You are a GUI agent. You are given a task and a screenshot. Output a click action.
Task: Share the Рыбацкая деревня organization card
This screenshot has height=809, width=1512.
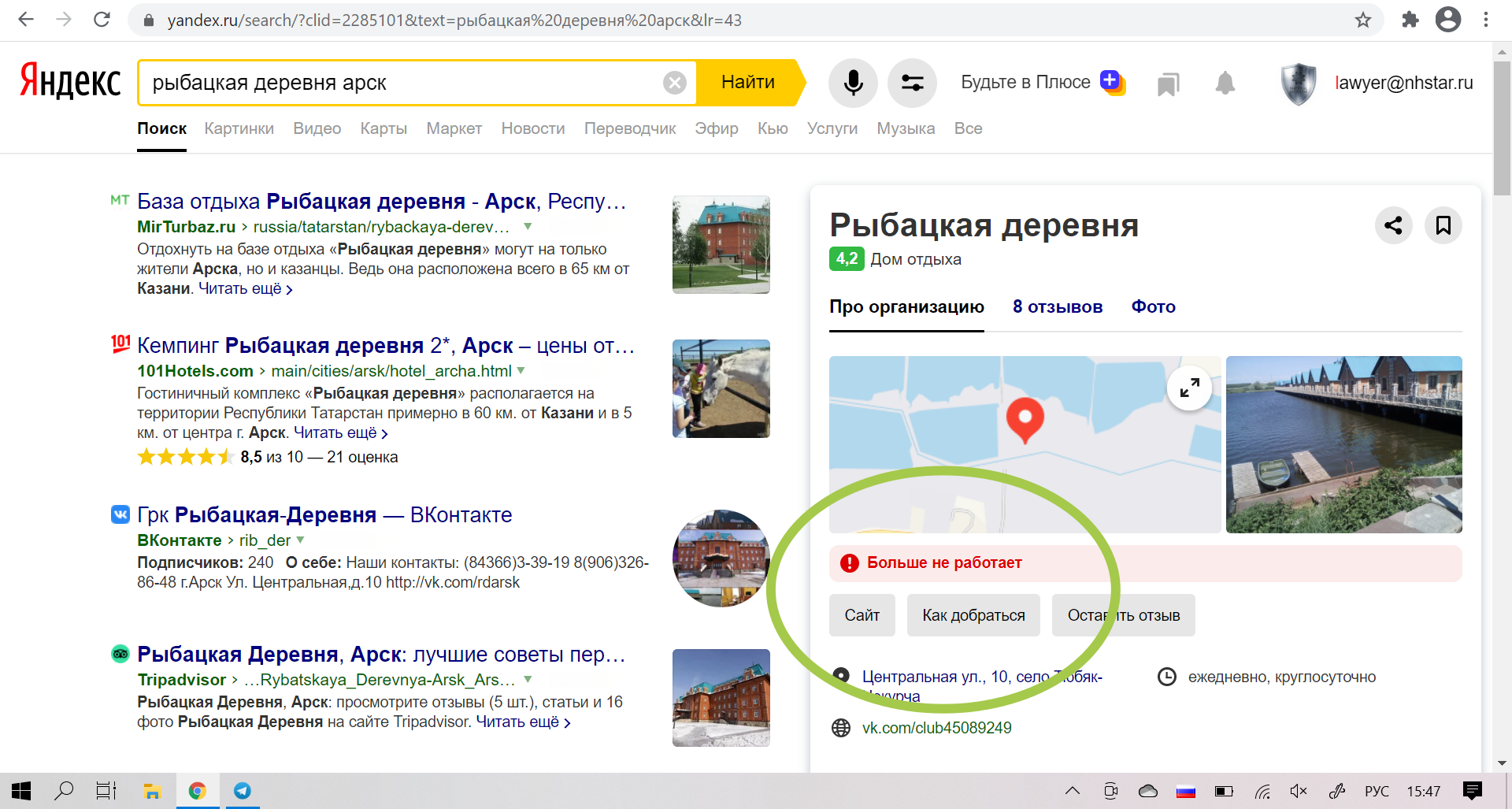(1393, 225)
